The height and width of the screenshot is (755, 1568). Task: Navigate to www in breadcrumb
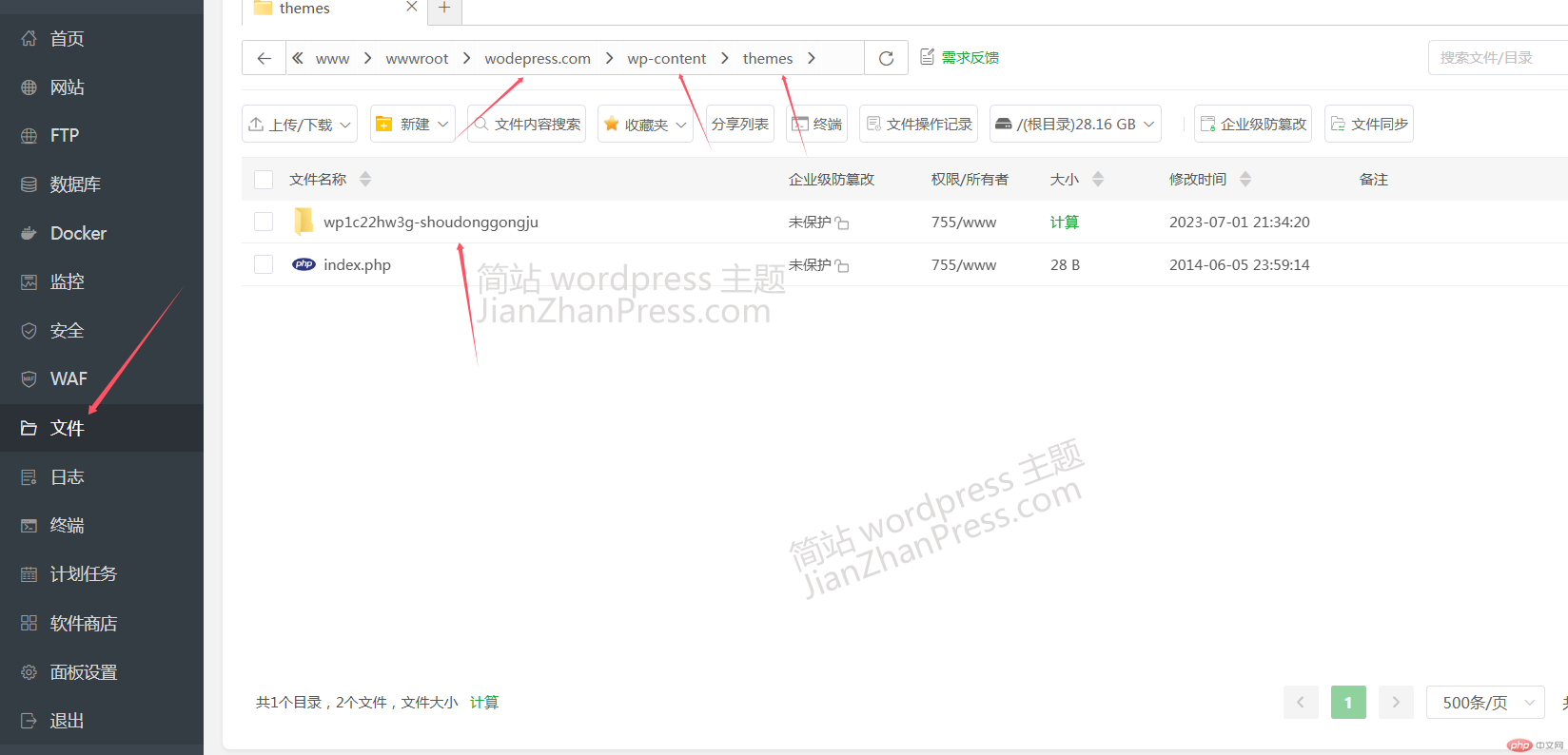333,58
